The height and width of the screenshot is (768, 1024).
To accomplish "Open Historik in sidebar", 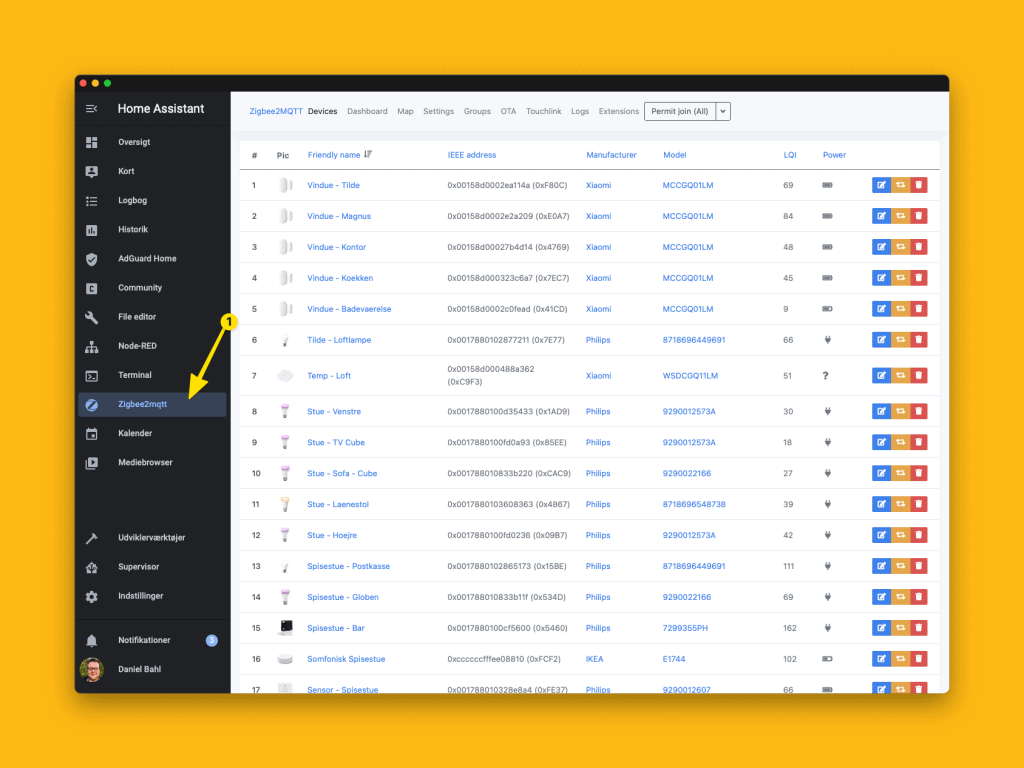I will pyautogui.click(x=152, y=229).
